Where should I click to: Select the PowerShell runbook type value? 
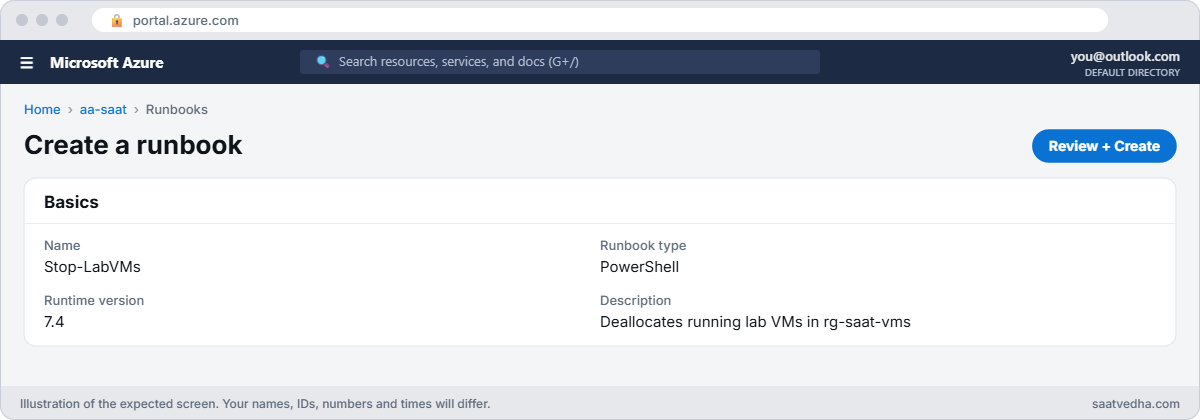tap(639, 267)
